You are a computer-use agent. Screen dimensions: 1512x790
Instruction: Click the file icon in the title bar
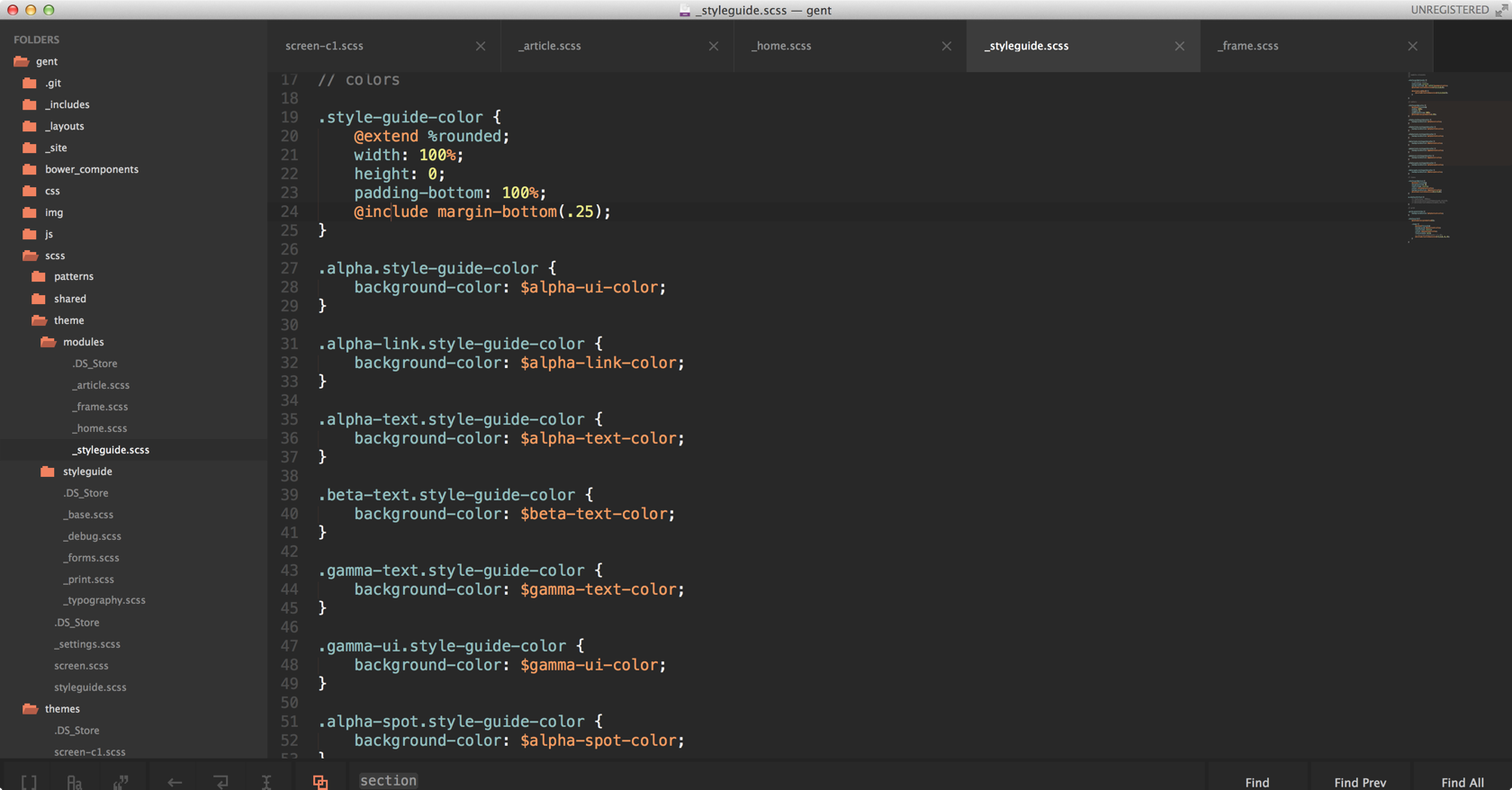(685, 10)
